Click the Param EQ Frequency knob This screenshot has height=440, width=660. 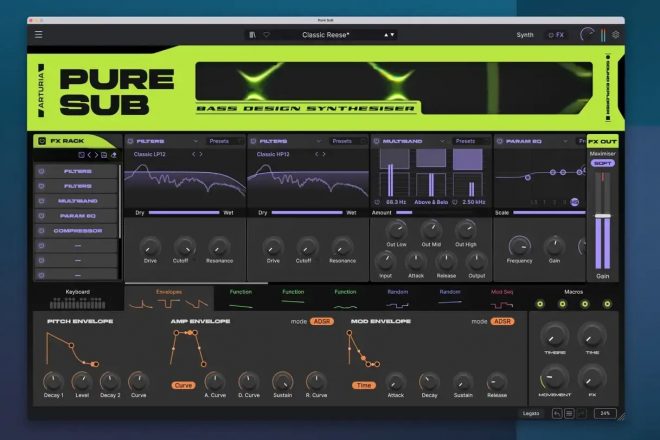(x=519, y=245)
